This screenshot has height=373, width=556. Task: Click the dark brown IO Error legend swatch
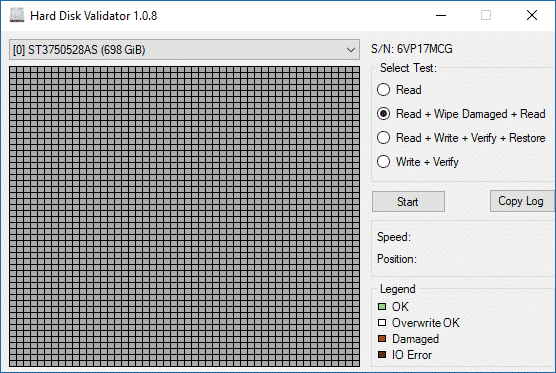click(382, 355)
